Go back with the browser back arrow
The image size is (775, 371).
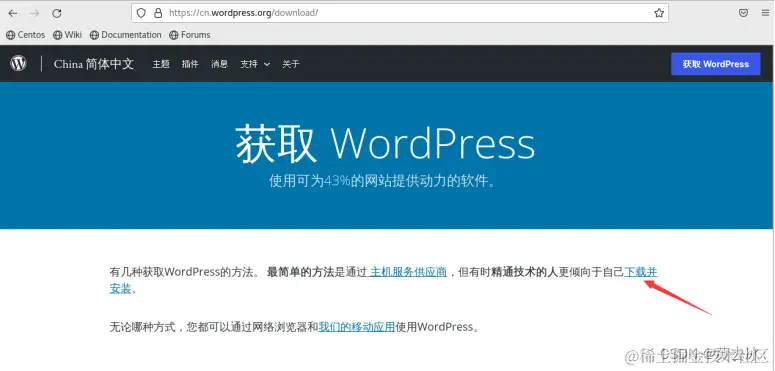(x=12, y=13)
